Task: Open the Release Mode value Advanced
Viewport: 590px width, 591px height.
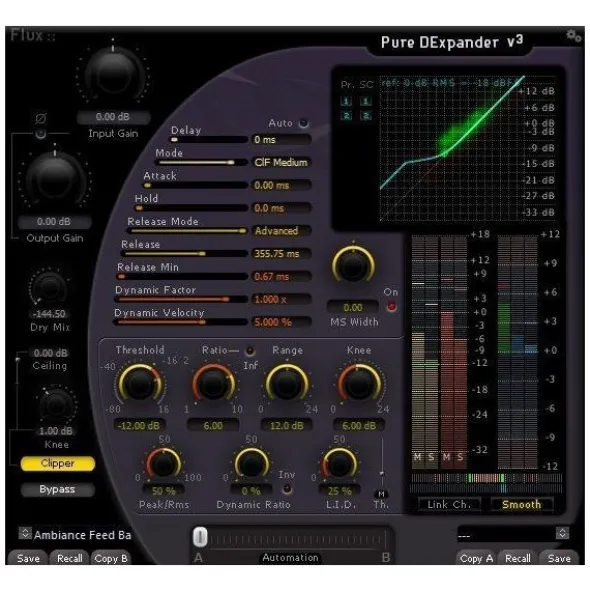Action: click(281, 231)
